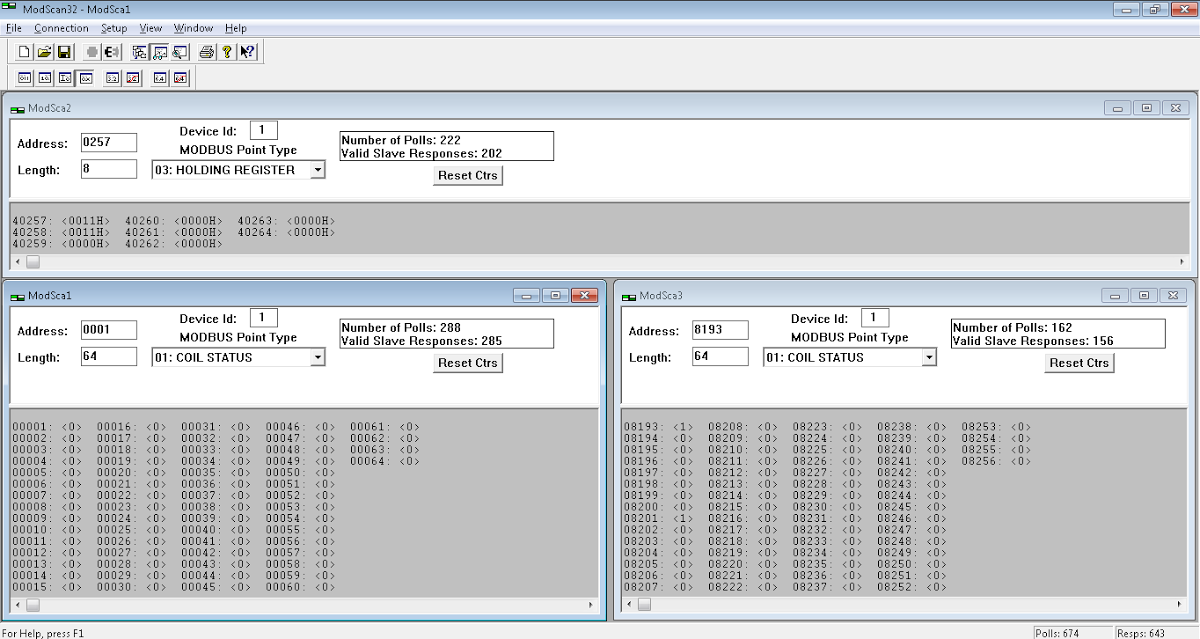Open the Connection menu
The height and width of the screenshot is (639, 1200).
coord(61,28)
